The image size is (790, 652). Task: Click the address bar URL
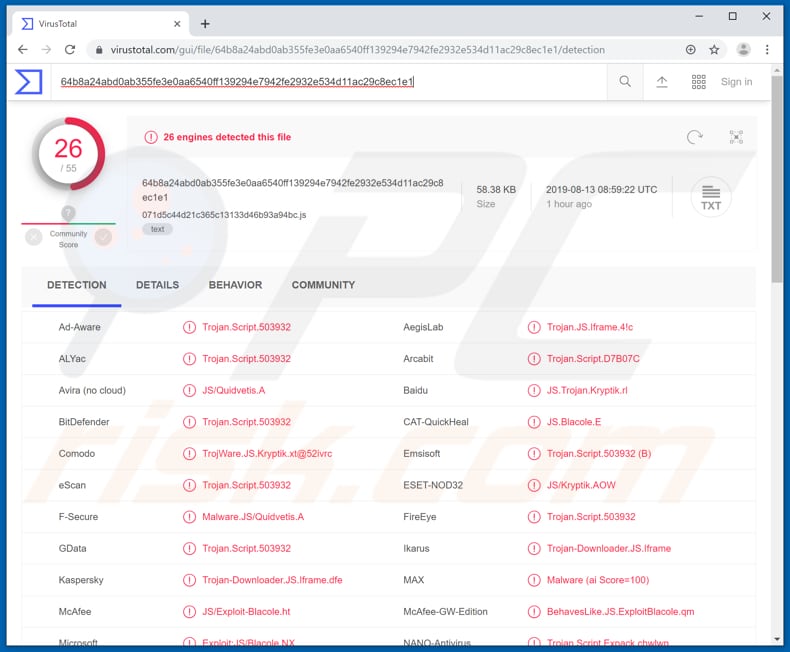[x=357, y=49]
